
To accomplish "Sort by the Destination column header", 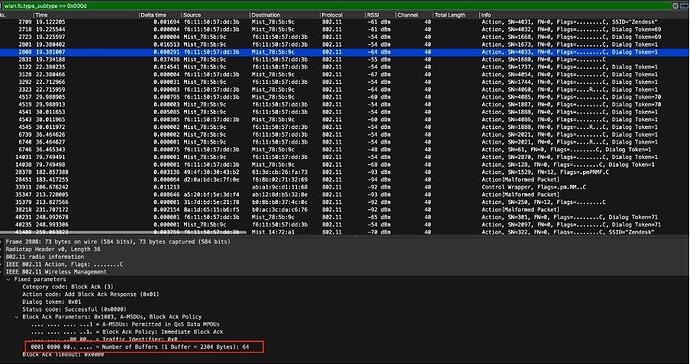I will point(266,15).
